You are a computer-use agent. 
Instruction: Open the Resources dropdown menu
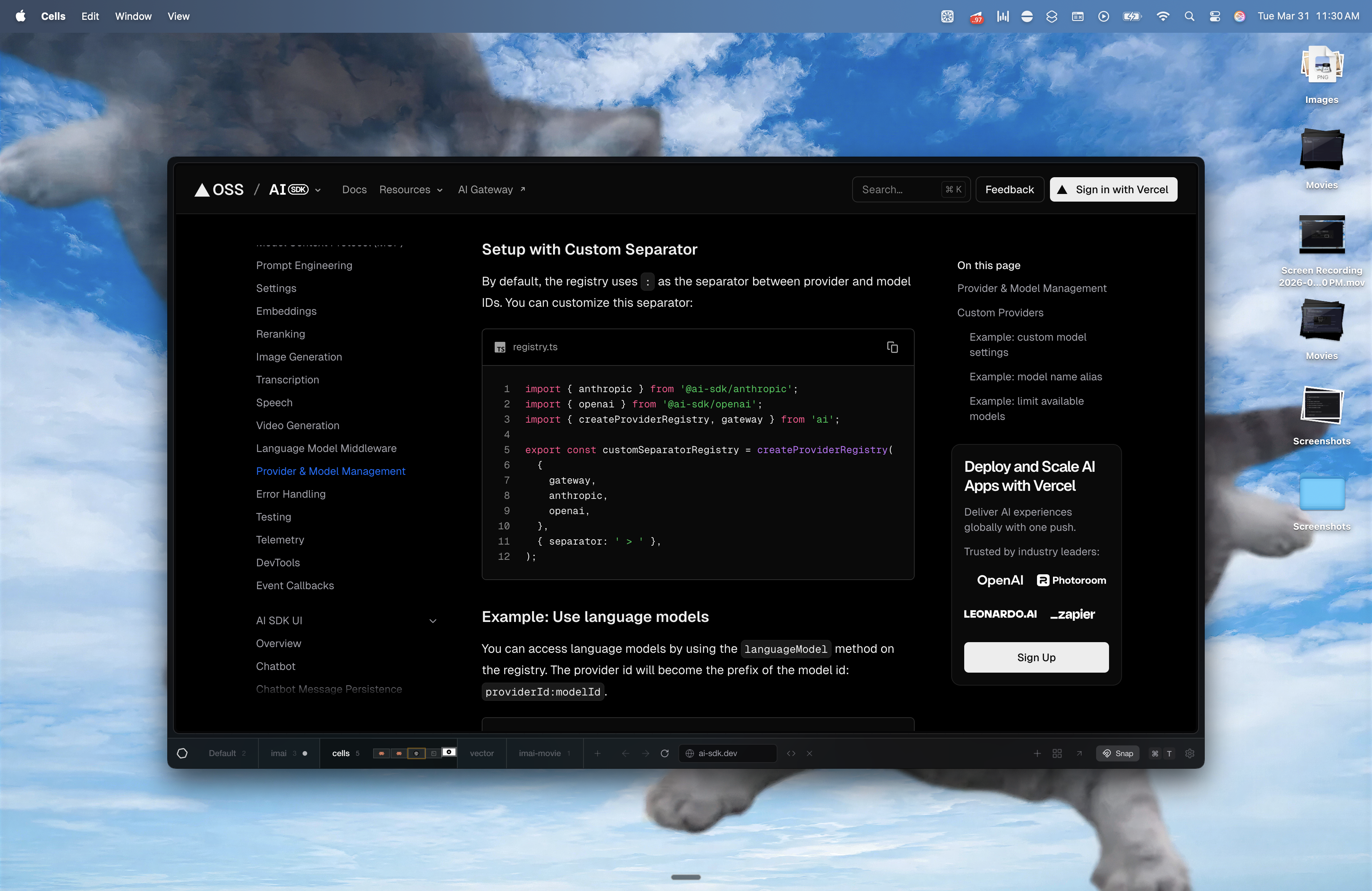(410, 190)
